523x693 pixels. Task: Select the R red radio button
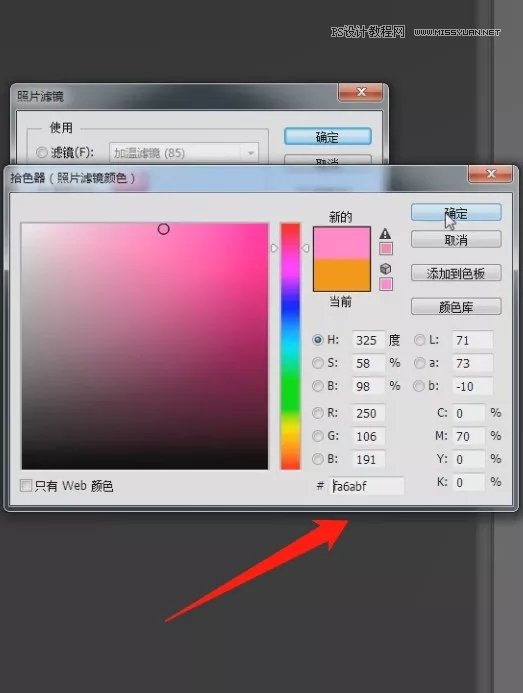pyautogui.click(x=317, y=413)
